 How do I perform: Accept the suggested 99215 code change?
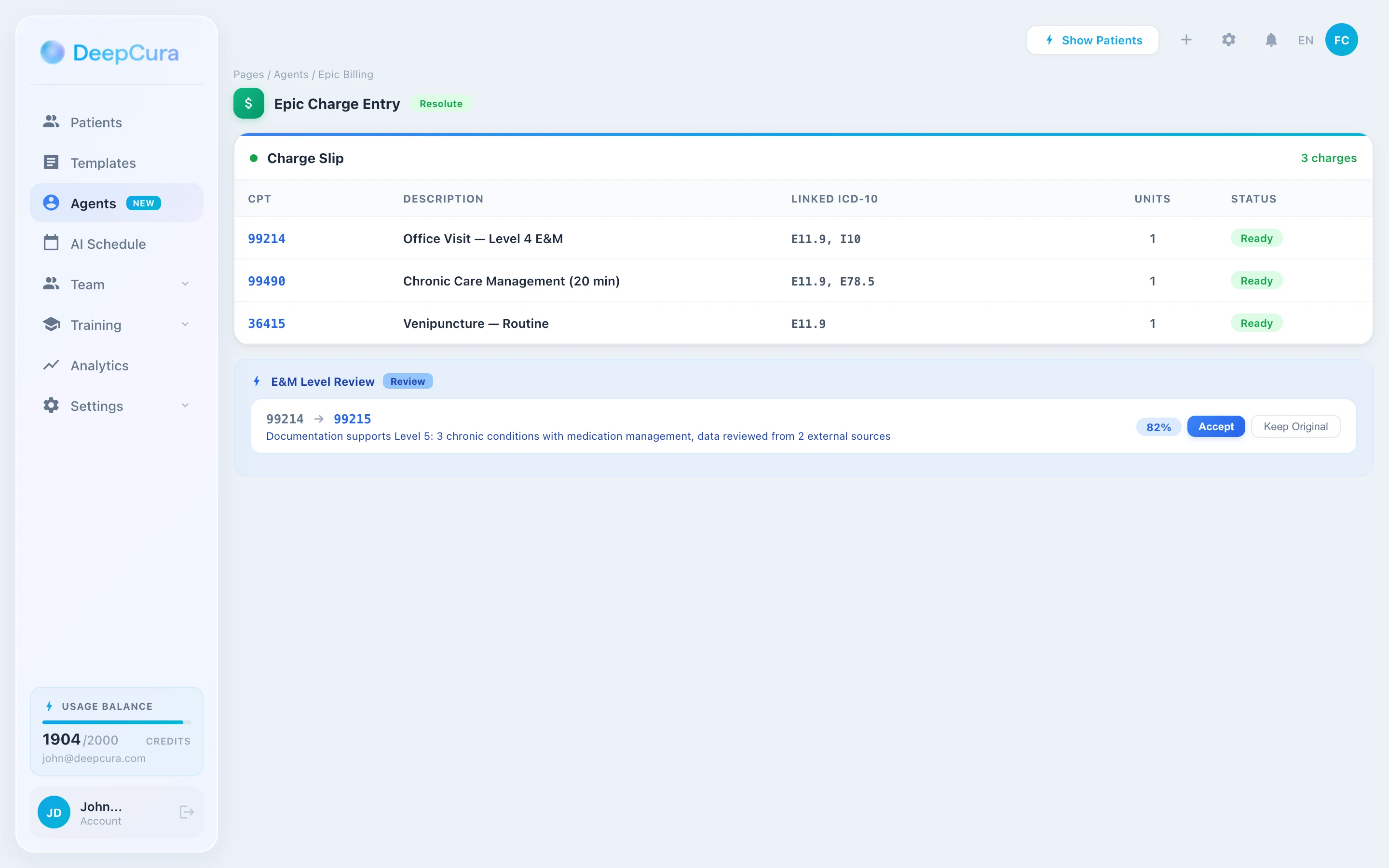(x=1216, y=426)
